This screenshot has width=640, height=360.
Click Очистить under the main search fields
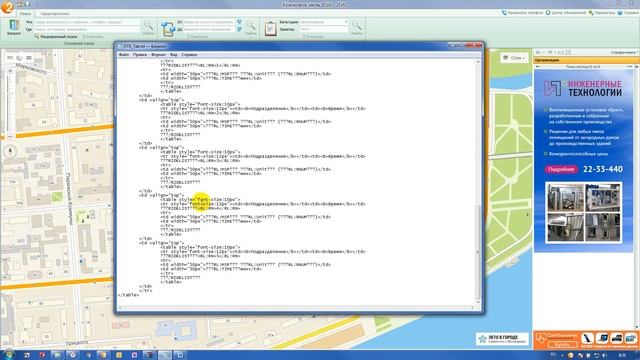click(x=93, y=37)
